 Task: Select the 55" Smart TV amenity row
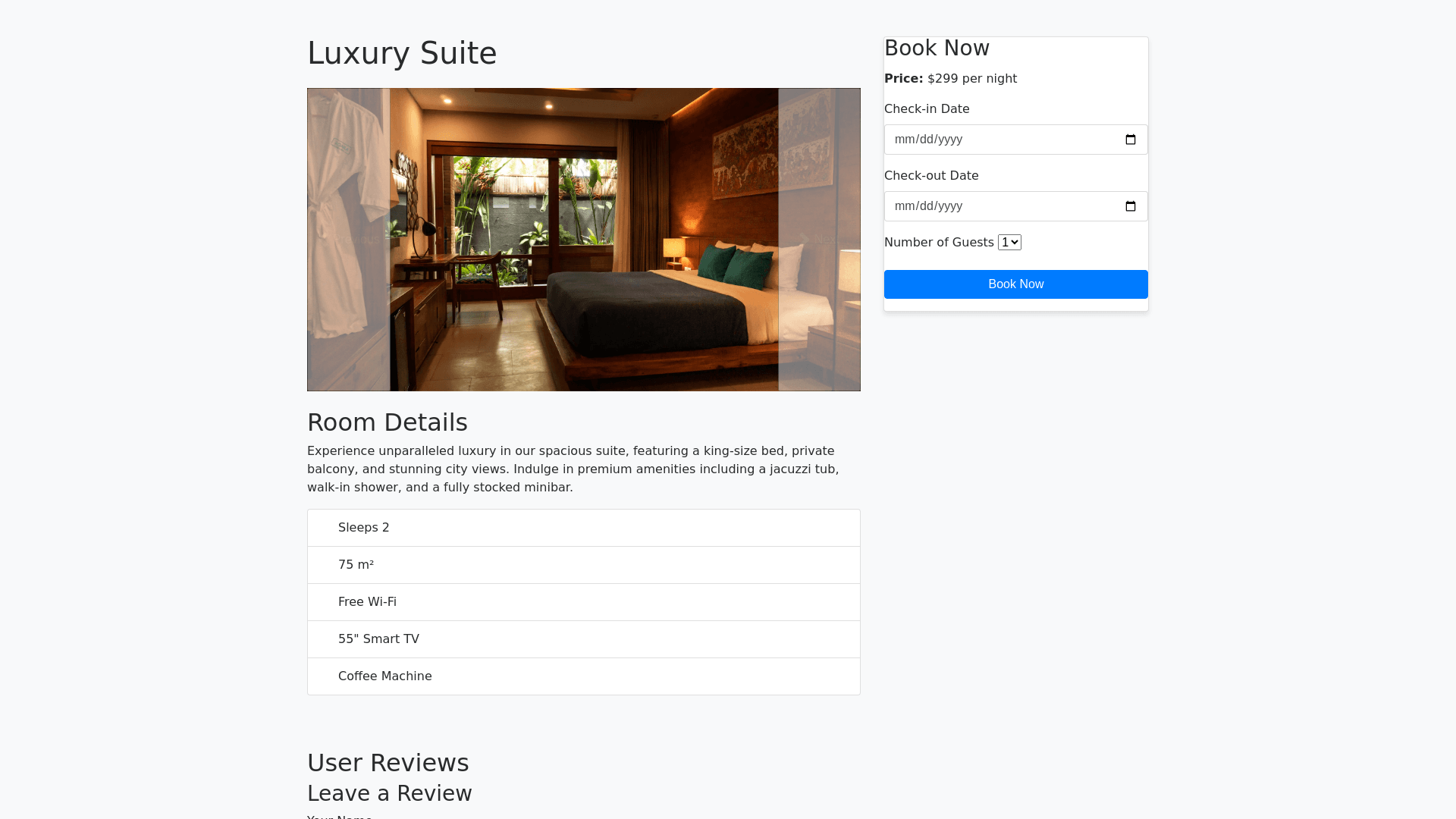[584, 639]
